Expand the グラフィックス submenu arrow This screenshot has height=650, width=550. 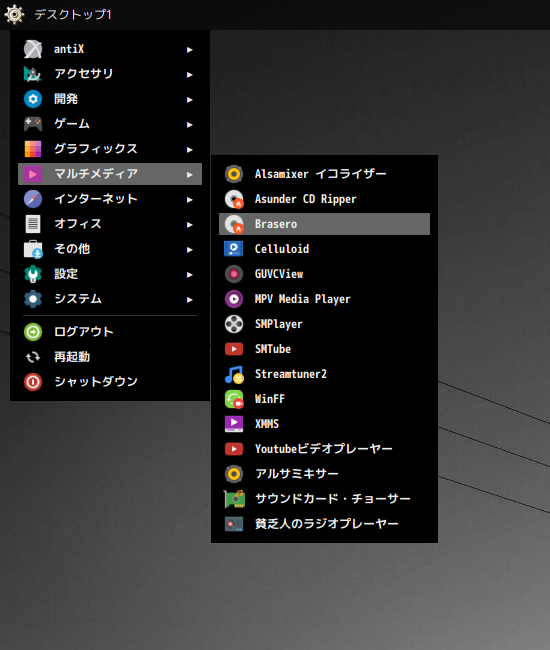coord(189,150)
